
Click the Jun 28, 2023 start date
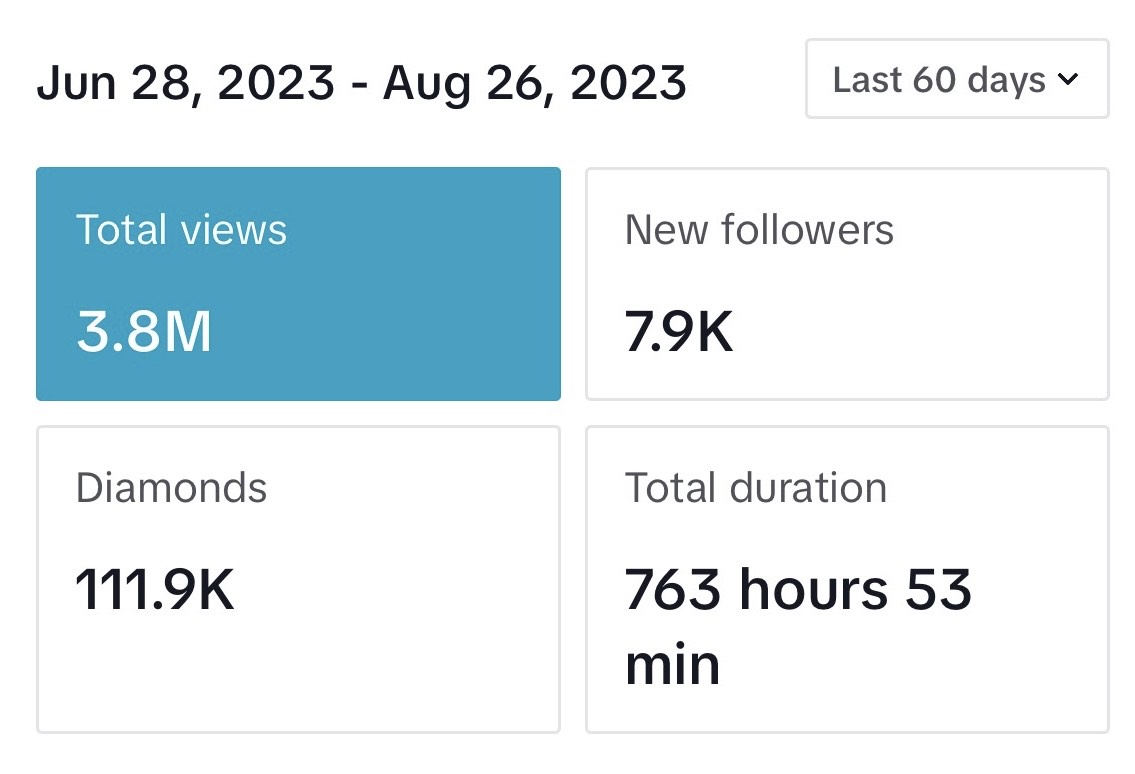(x=186, y=83)
